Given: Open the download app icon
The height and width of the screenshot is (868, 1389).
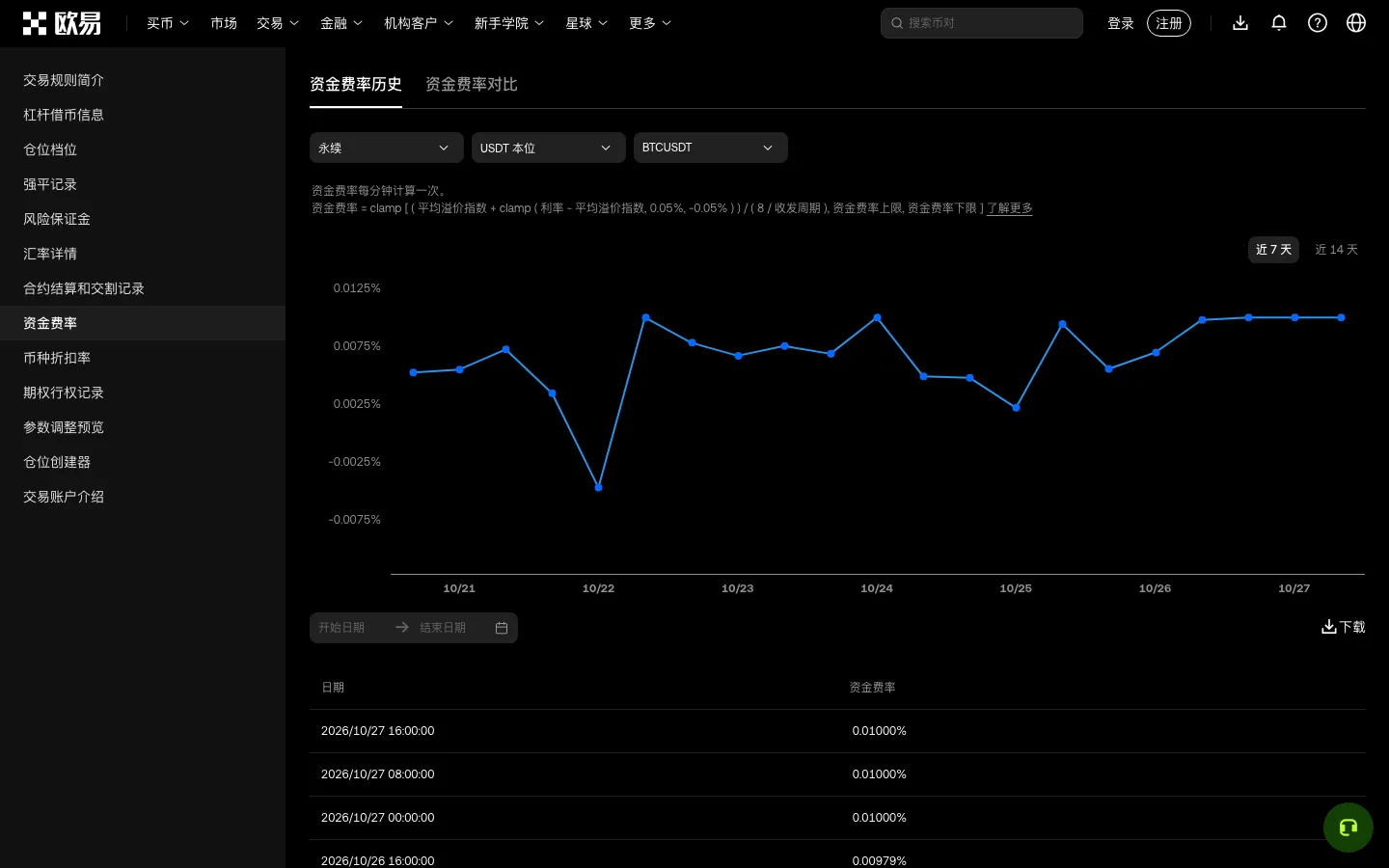Looking at the screenshot, I should (1240, 23).
